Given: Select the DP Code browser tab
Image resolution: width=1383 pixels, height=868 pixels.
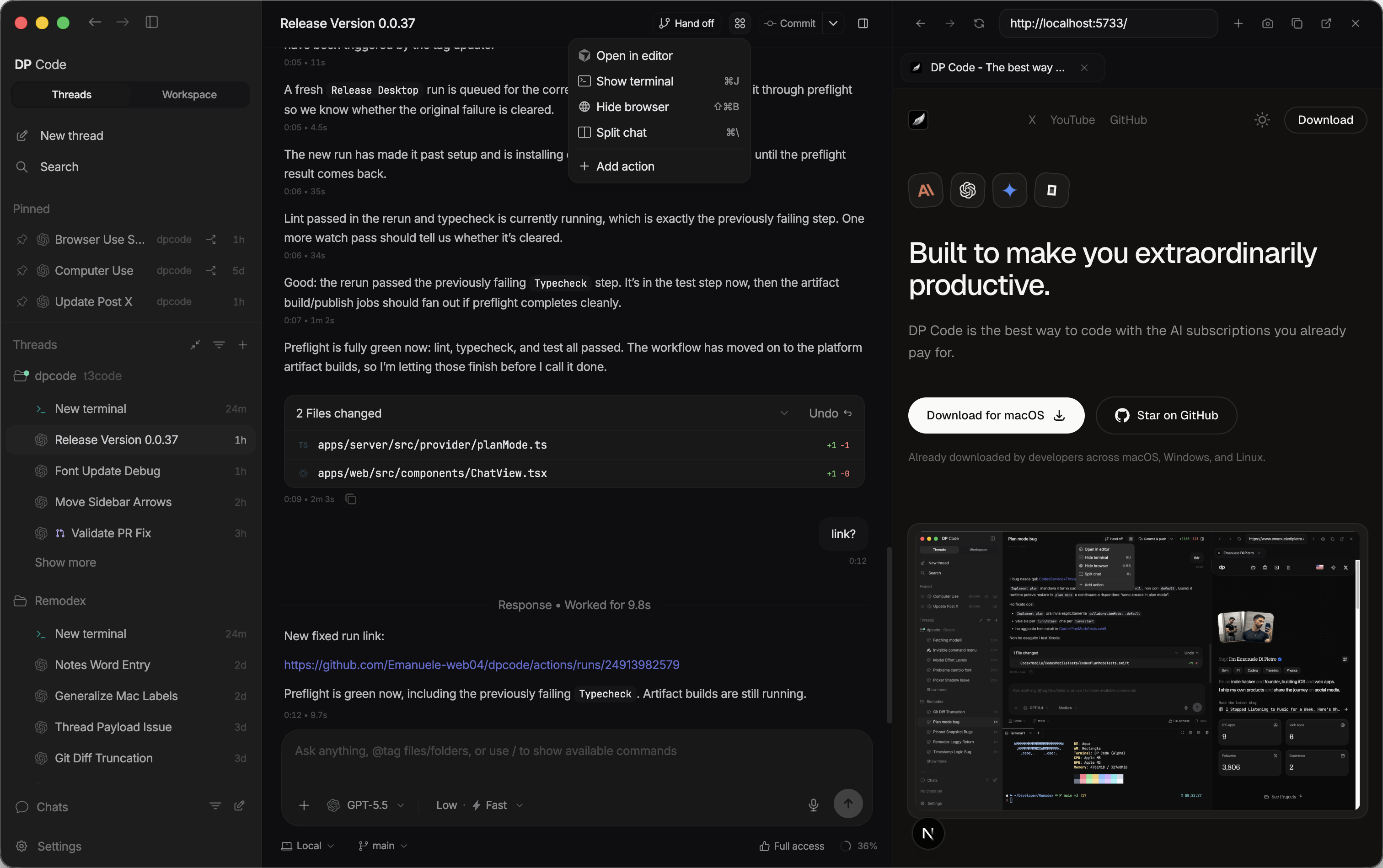Looking at the screenshot, I should point(1002,68).
